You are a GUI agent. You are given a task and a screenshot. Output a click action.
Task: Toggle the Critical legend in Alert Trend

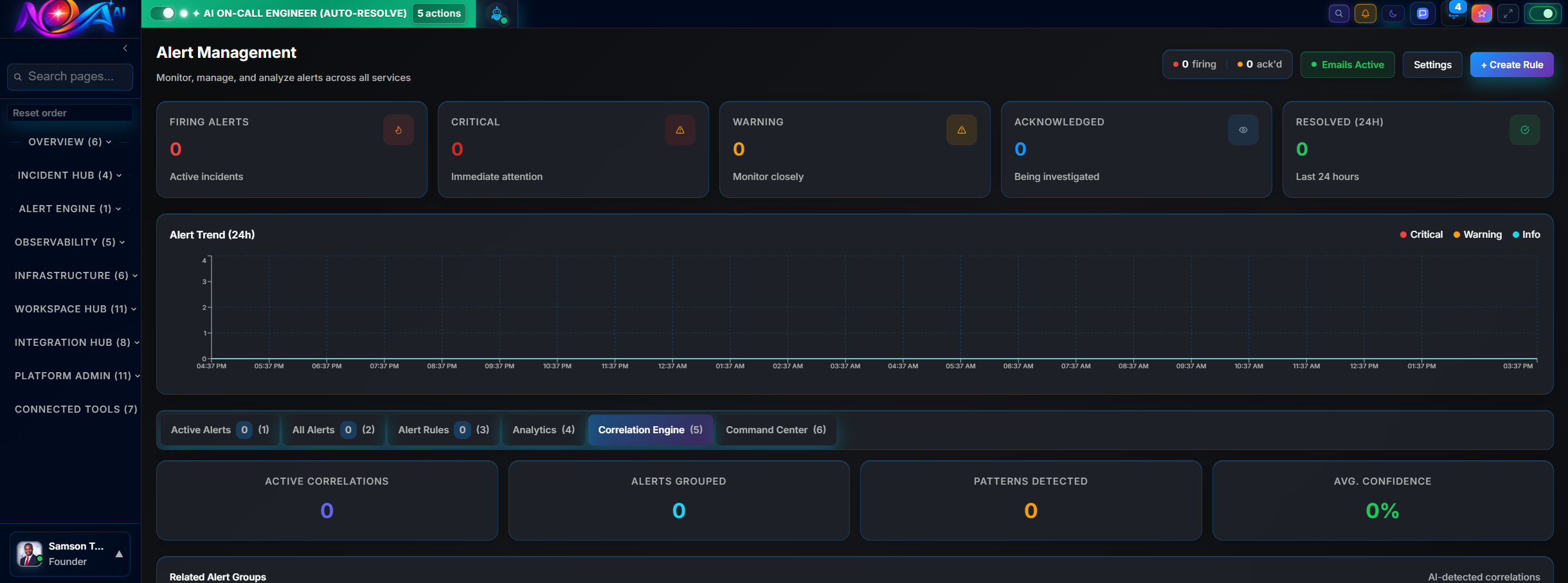pos(1421,234)
